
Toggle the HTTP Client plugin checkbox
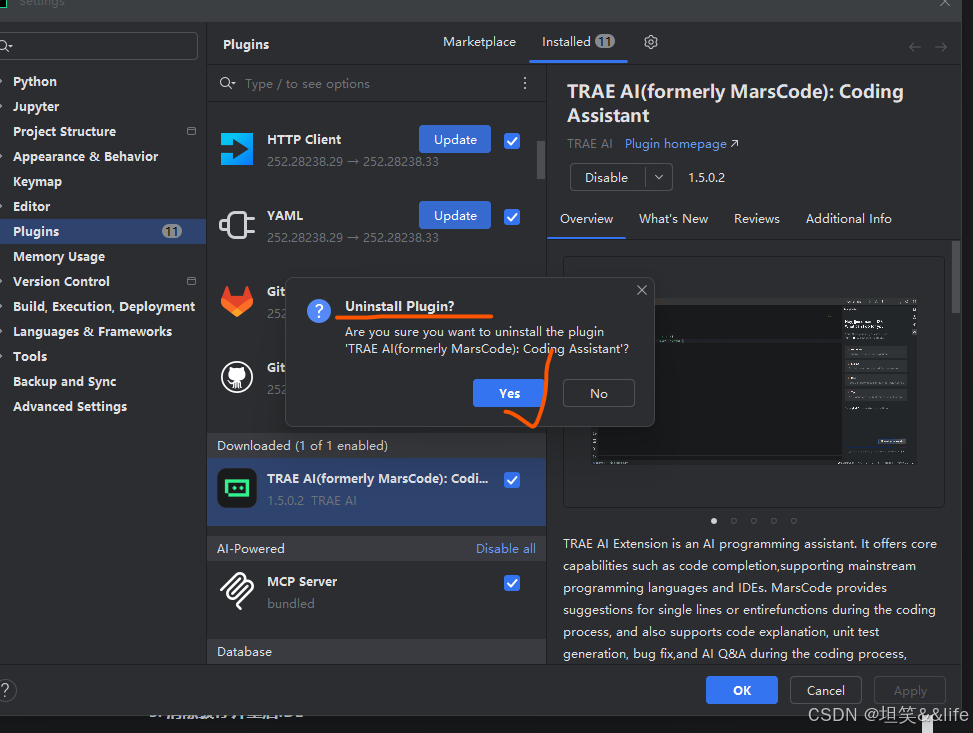(x=512, y=141)
